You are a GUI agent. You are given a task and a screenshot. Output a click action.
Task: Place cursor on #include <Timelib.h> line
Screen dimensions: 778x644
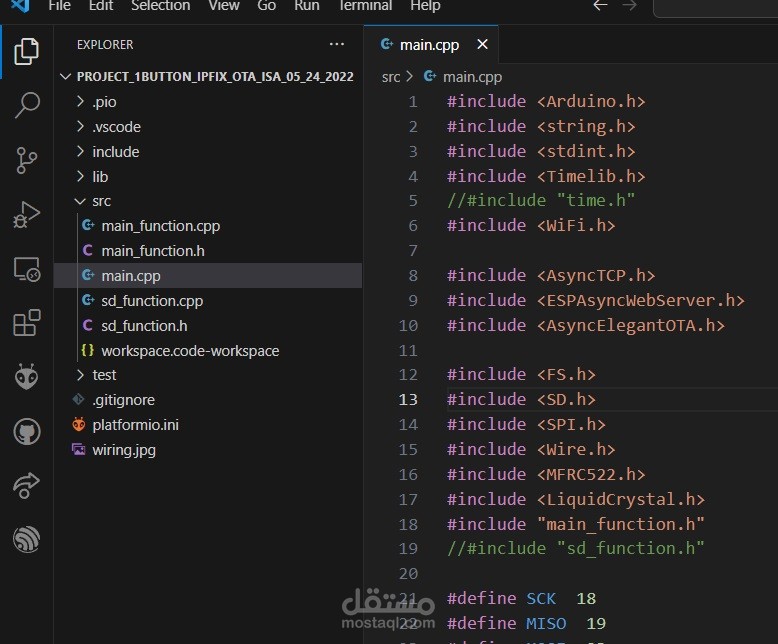point(546,176)
